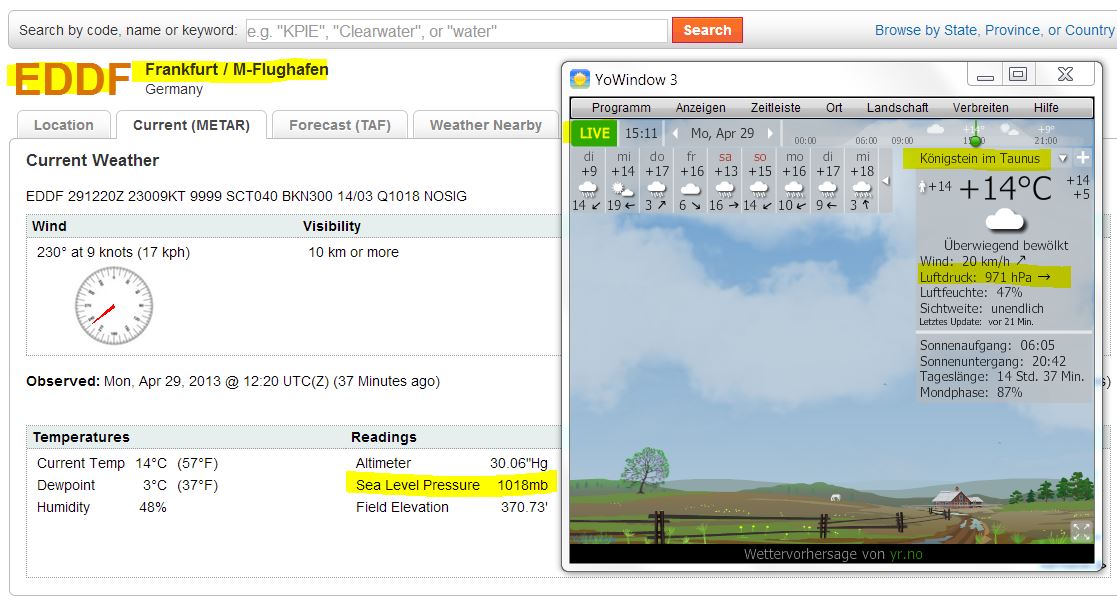Switch to the Weather Nearby tab
Viewport: 1117px width, 606px height.
[x=486, y=125]
